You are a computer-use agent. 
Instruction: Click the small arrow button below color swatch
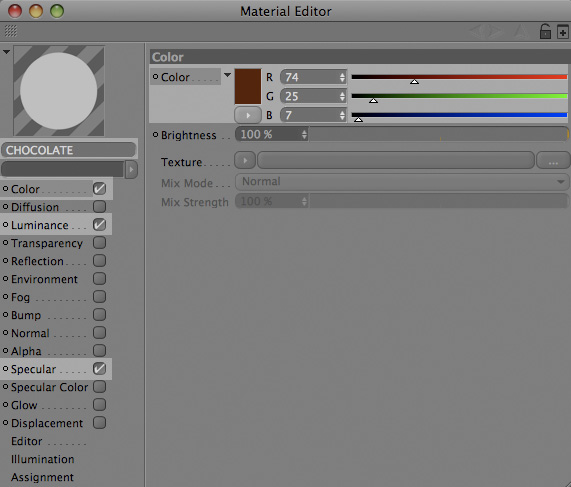[x=248, y=115]
